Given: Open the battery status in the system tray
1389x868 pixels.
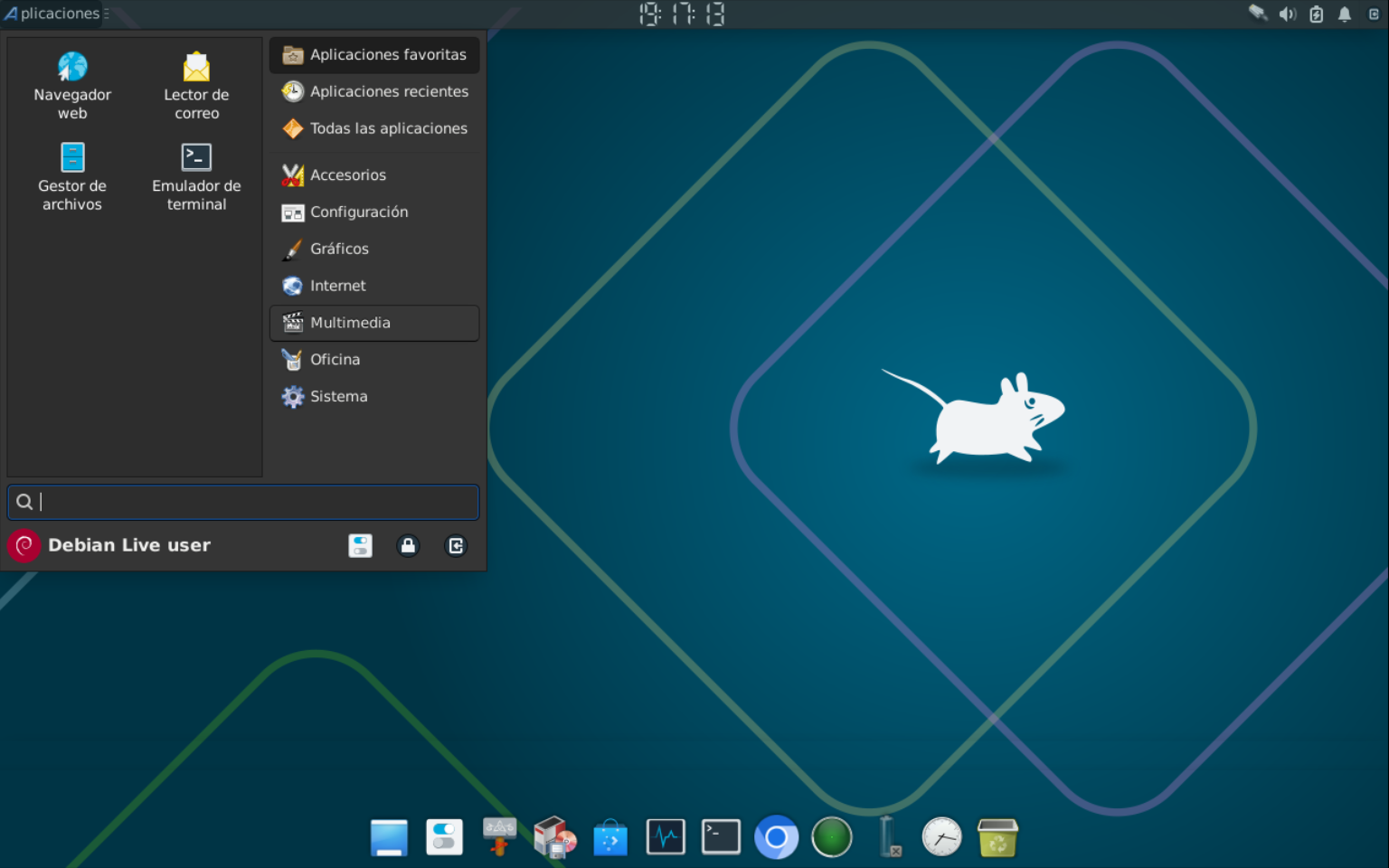Looking at the screenshot, I should click(1316, 14).
